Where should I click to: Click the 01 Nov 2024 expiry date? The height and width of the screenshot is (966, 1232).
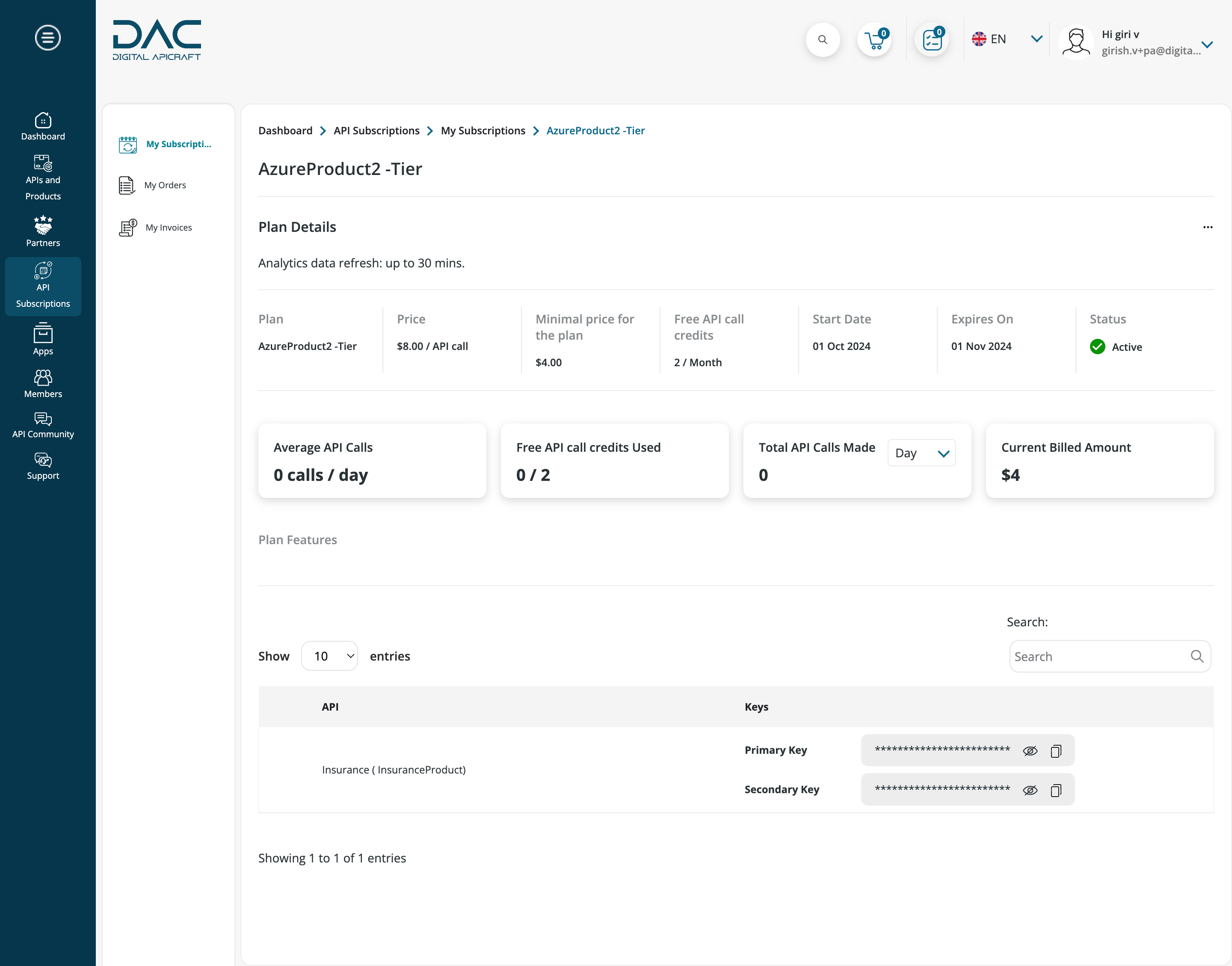point(981,346)
